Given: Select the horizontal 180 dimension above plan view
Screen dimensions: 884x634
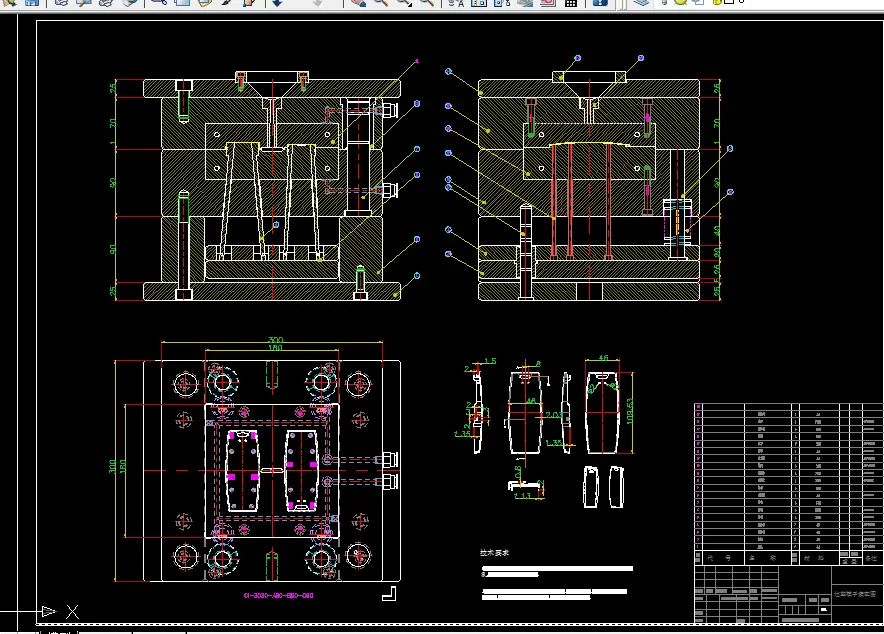Looking at the screenshot, I should pos(275,348).
